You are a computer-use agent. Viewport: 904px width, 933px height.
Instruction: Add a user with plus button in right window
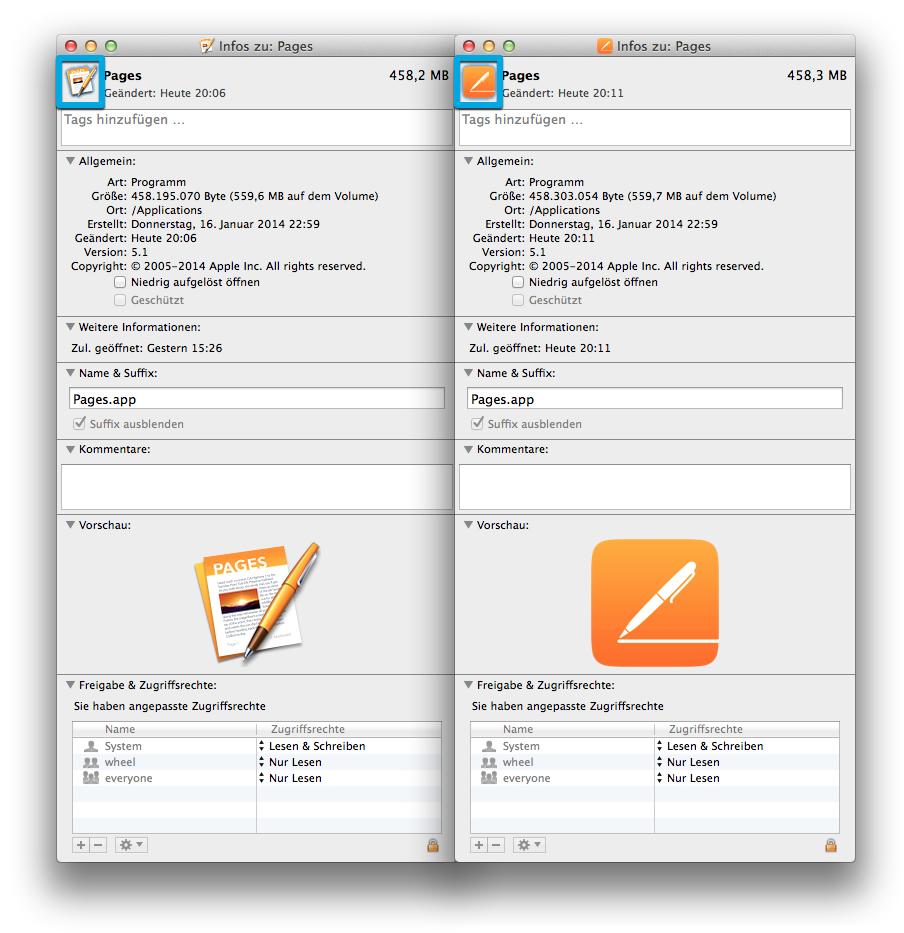coord(479,845)
